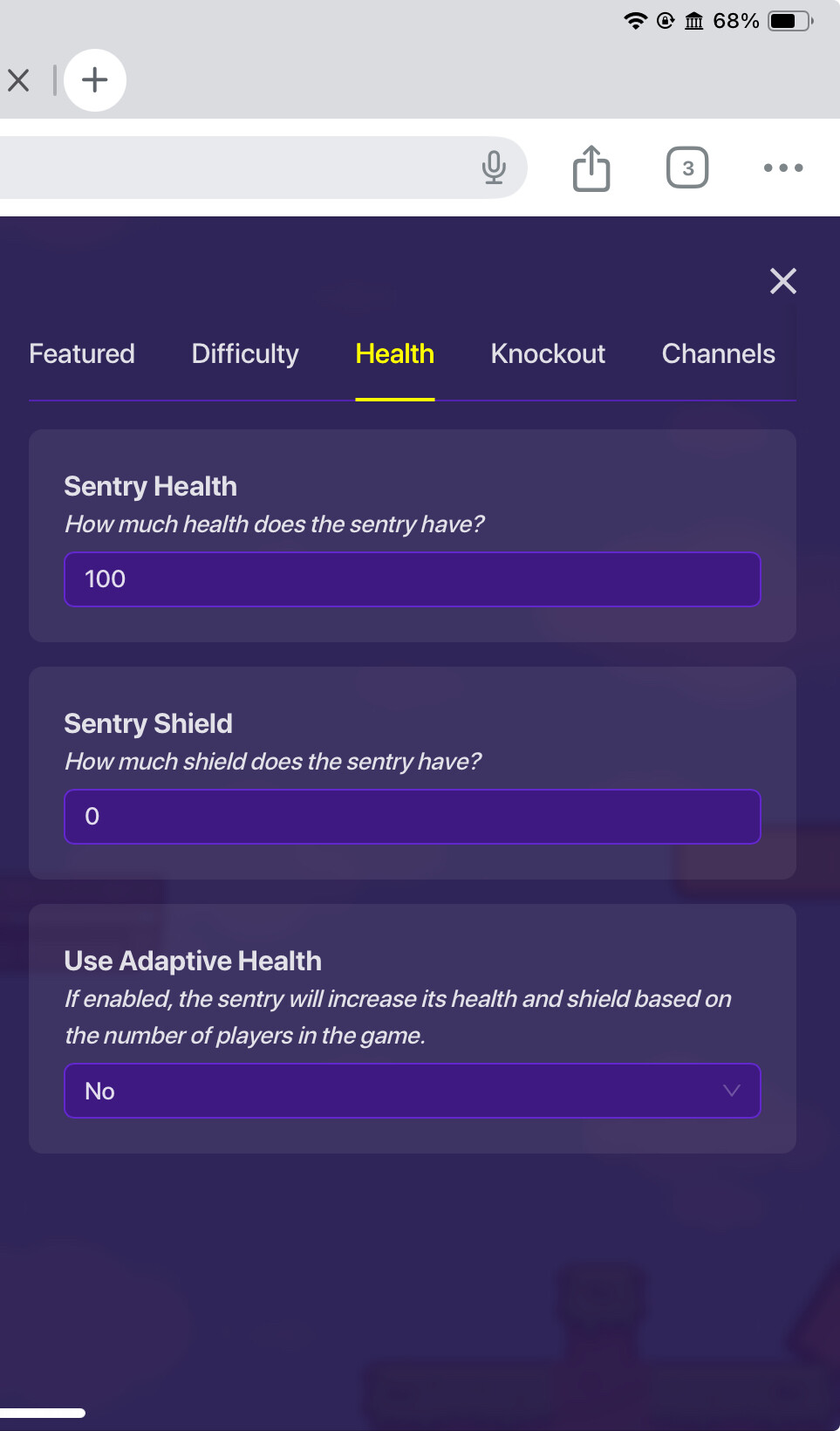Screen dimensions: 840x1431
Task: Select the Health tab
Action: pyautogui.click(x=395, y=353)
